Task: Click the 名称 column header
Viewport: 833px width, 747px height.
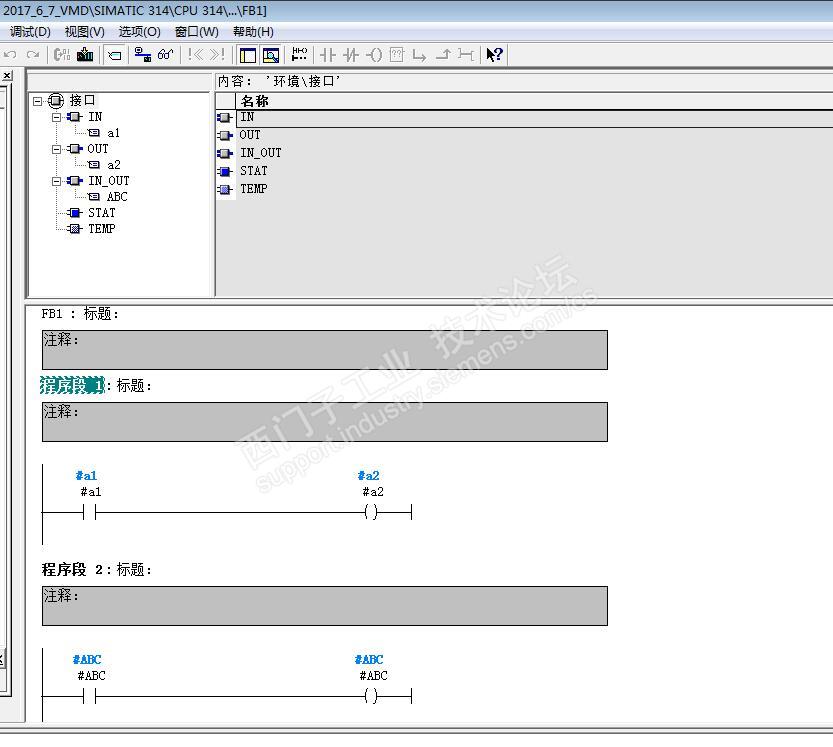Action: coord(534,101)
